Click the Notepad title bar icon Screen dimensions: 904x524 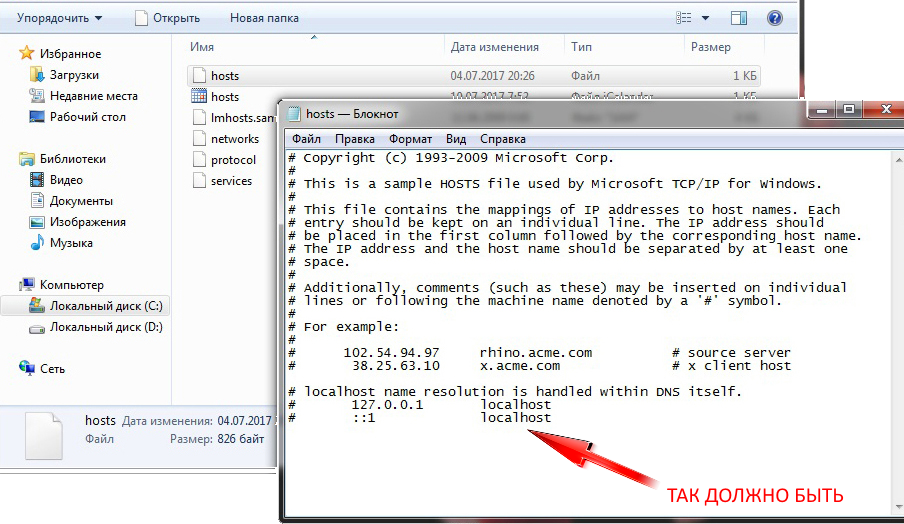coord(294,114)
